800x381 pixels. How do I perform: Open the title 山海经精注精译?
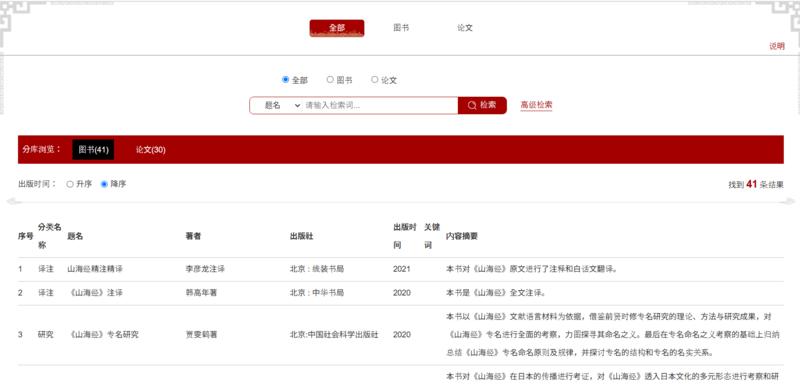(95, 269)
